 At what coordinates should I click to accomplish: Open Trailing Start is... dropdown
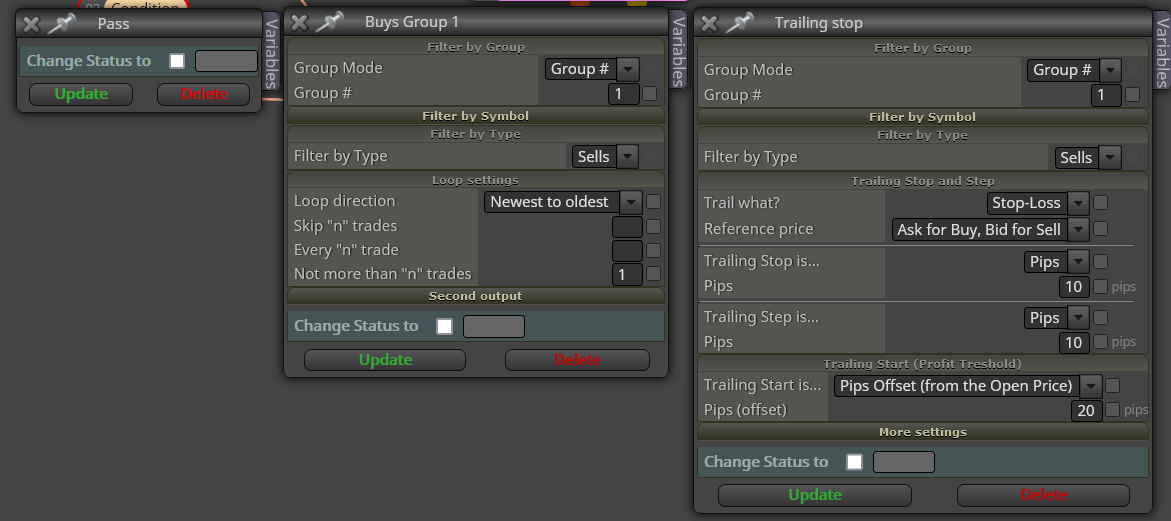[x=968, y=386]
